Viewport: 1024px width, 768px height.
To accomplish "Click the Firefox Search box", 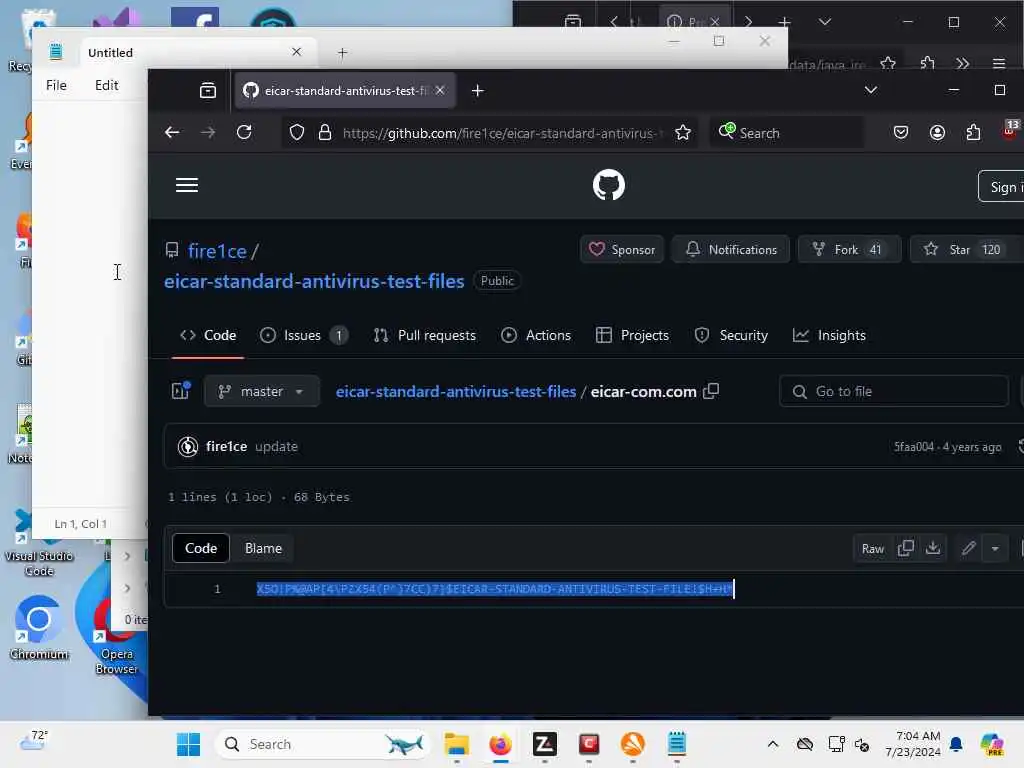I will click(786, 133).
